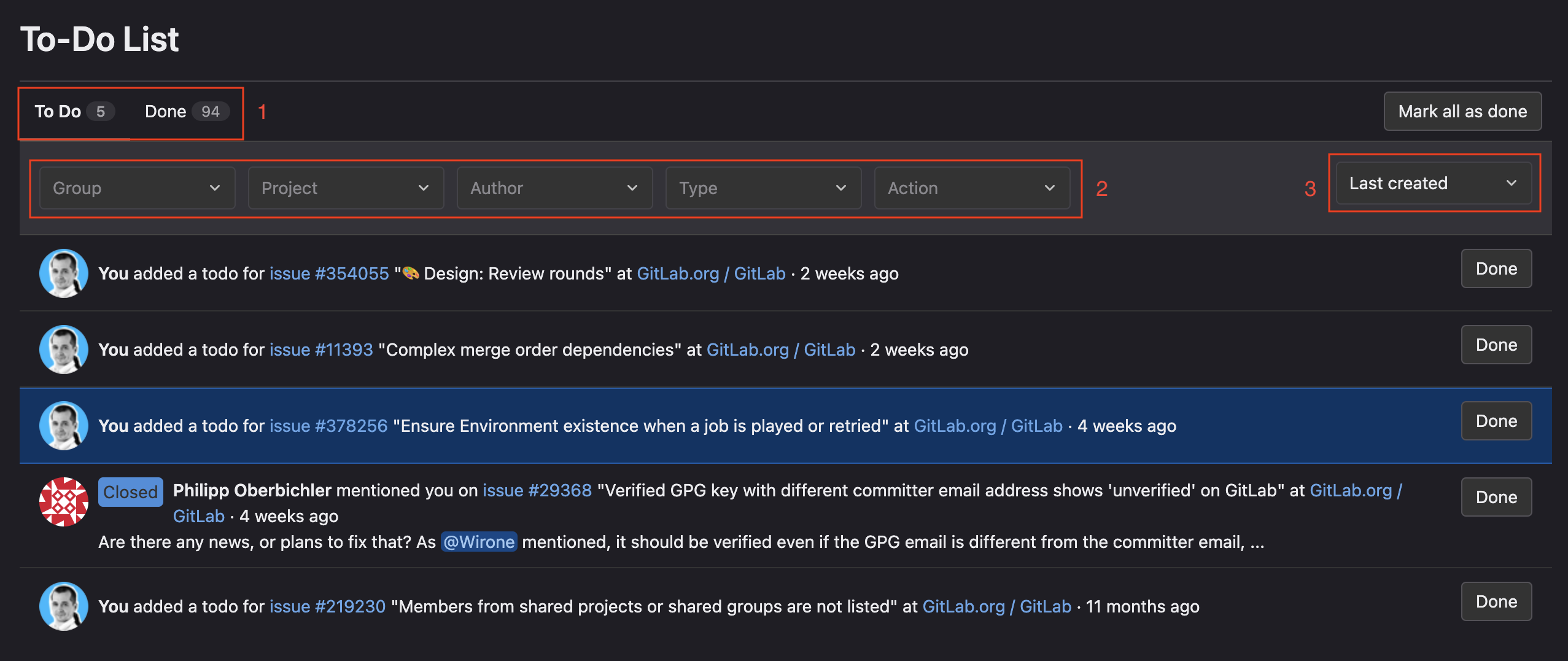Click user avatar on issue #378256 row
This screenshot has height=661, width=1568.
(x=64, y=426)
